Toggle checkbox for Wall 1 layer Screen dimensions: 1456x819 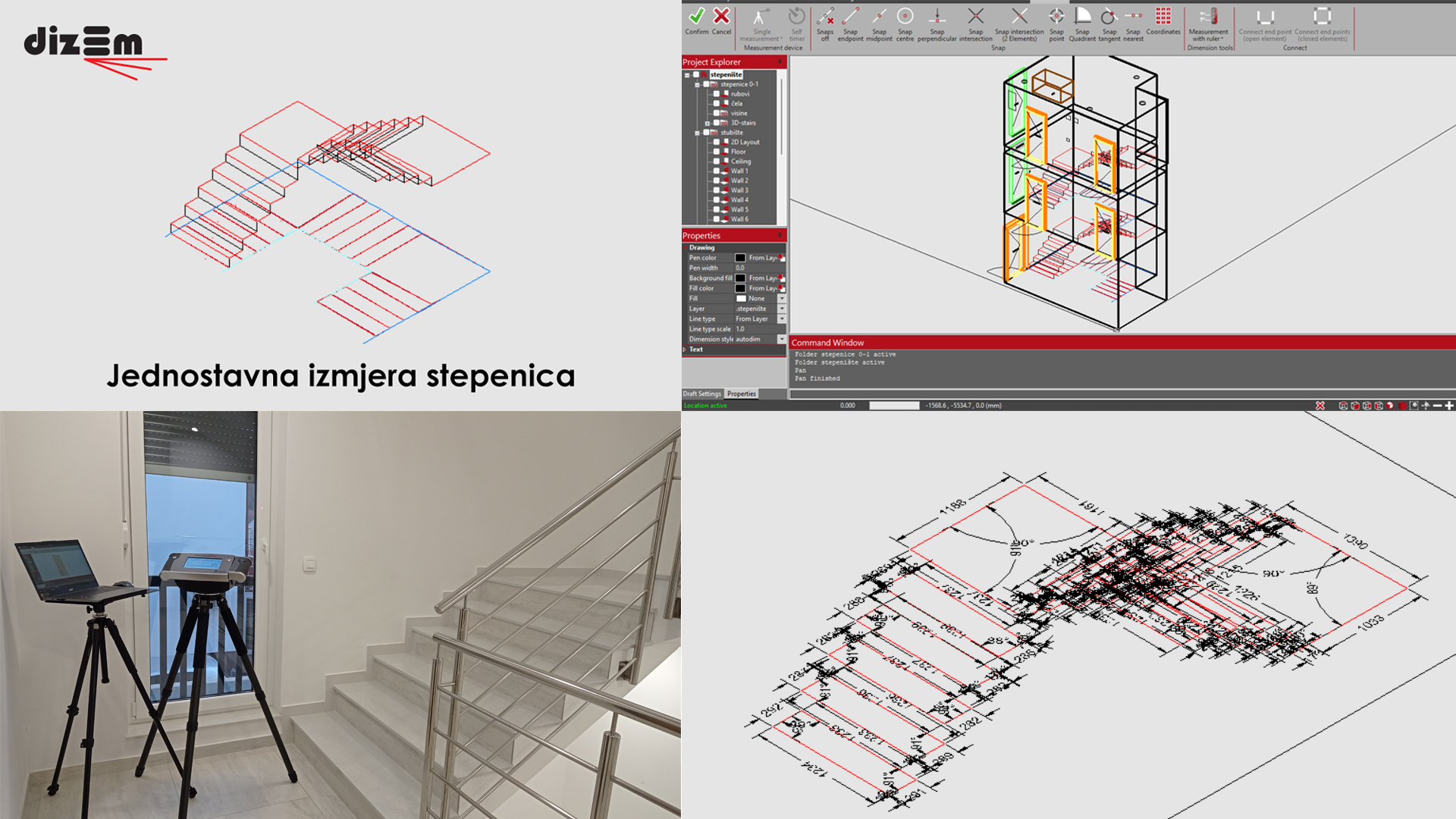tap(717, 171)
